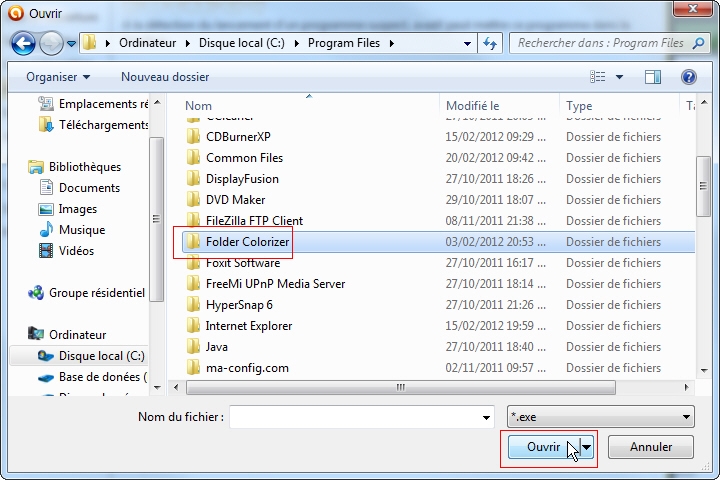
Task: Click the horizontal scrollbar right arrow
Action: [x=686, y=387]
